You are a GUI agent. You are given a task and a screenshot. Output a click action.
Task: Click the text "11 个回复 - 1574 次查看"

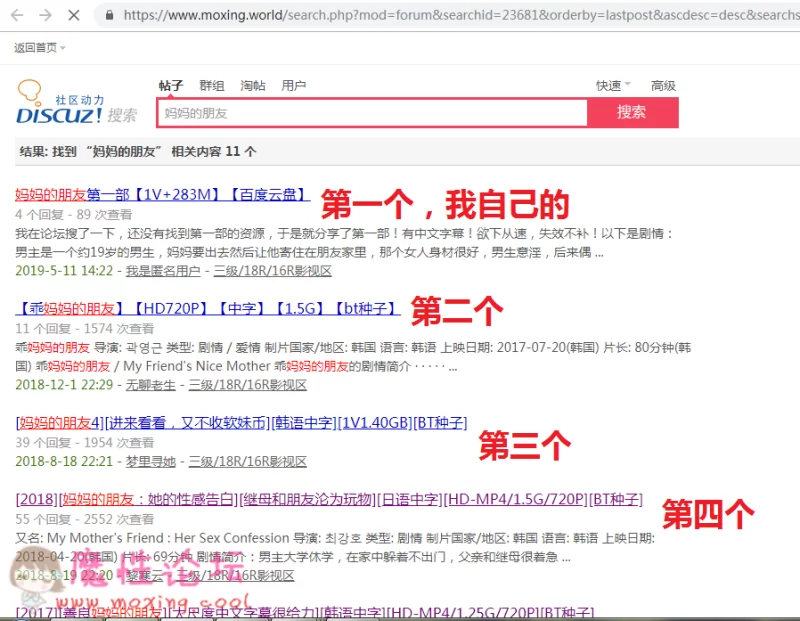85,329
